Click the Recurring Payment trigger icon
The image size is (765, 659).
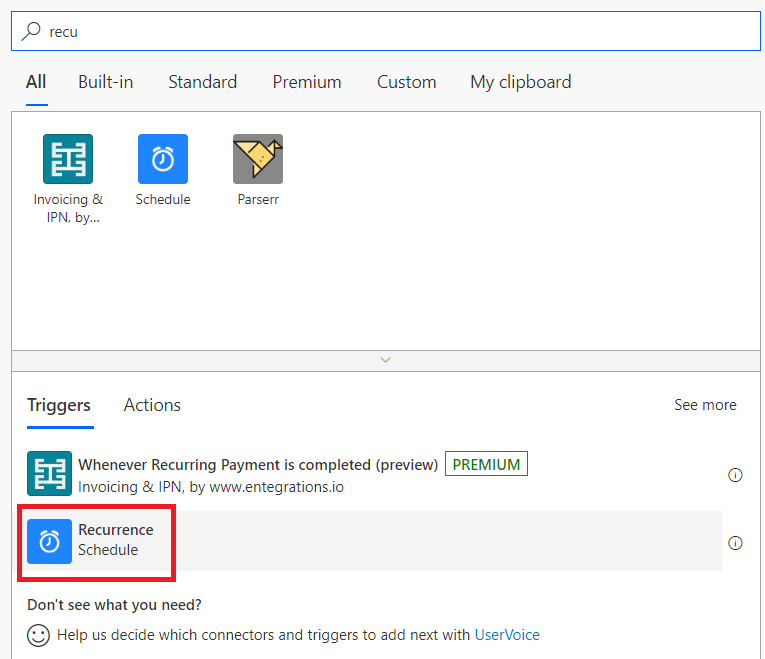pyautogui.click(x=50, y=474)
